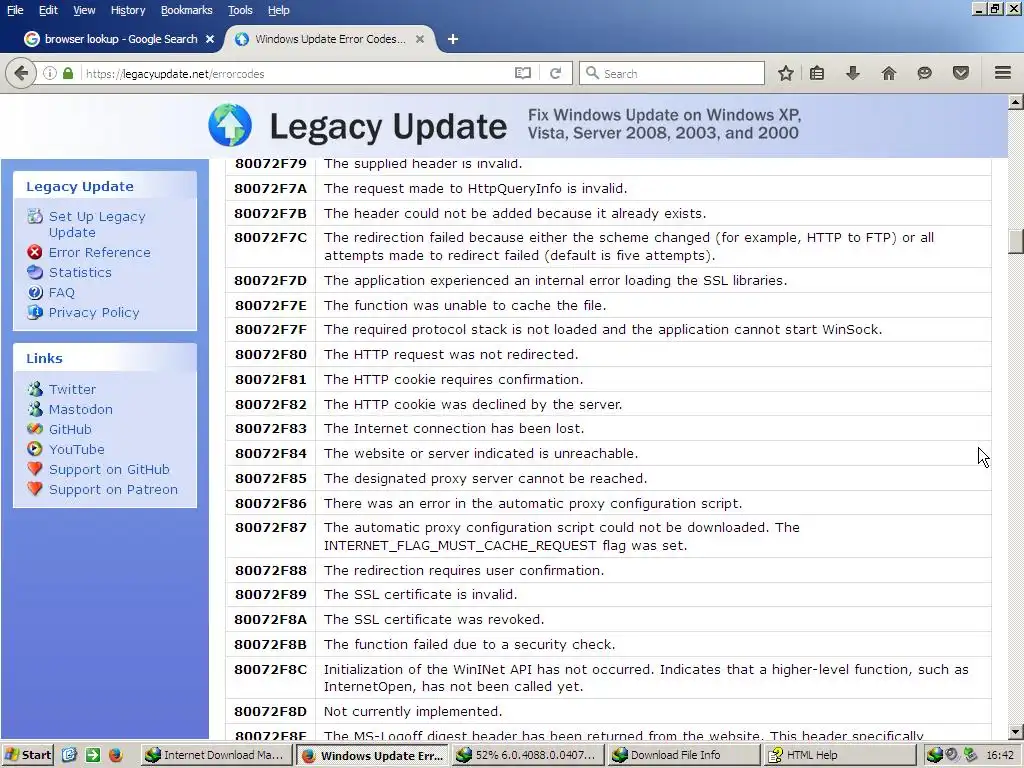Click the Statistics pie icon
The width and height of the screenshot is (1024, 768).
pyautogui.click(x=35, y=272)
